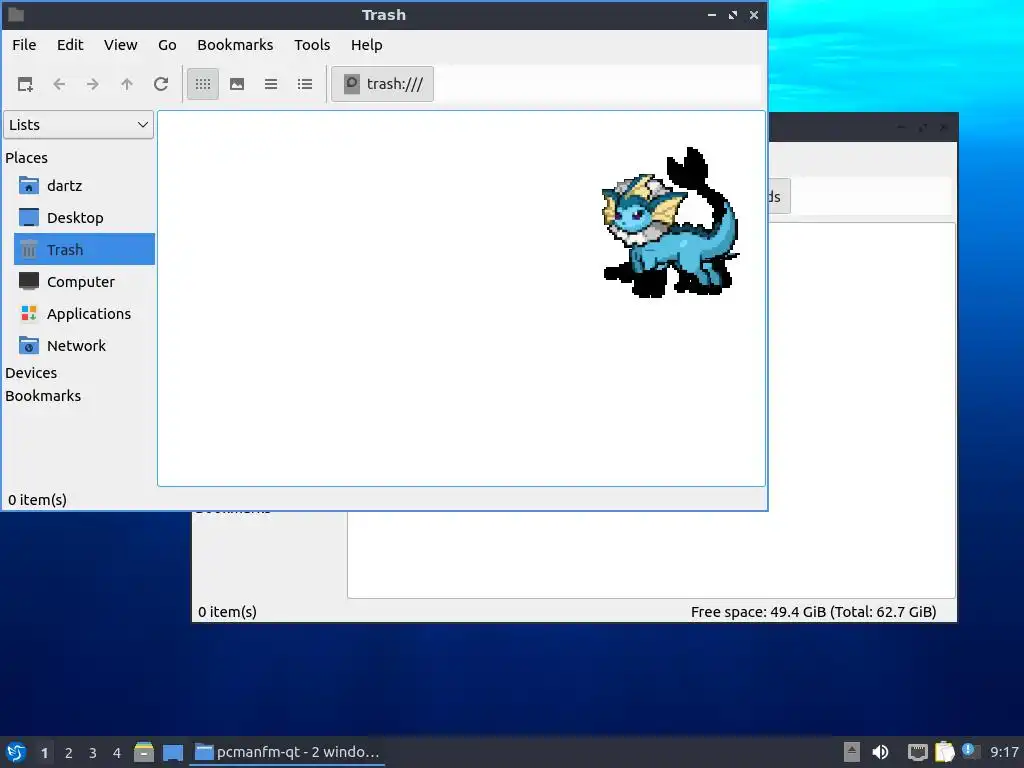The image size is (1024, 768).
Task: Open the File menu
Action: 24,45
